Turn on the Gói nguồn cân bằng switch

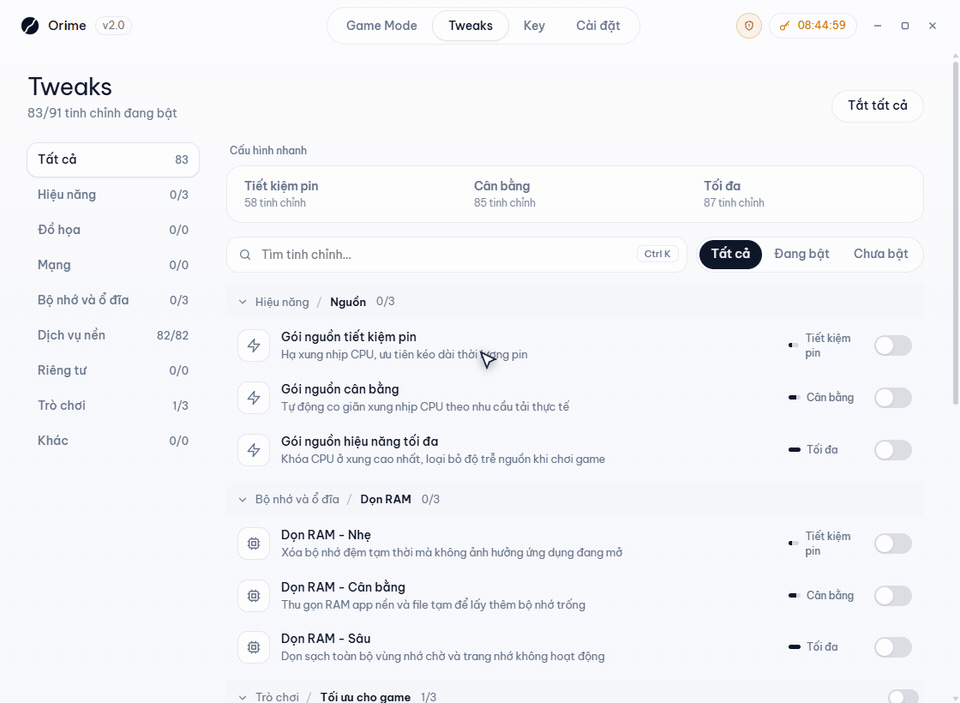[893, 398]
